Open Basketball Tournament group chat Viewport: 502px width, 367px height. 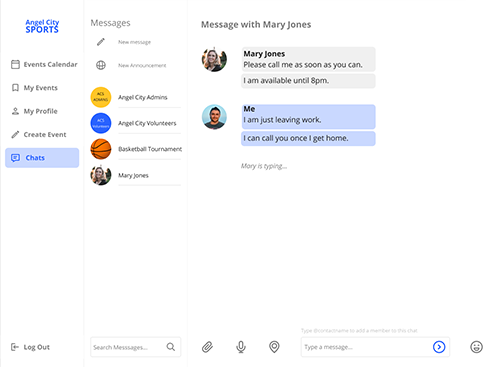click(136, 149)
